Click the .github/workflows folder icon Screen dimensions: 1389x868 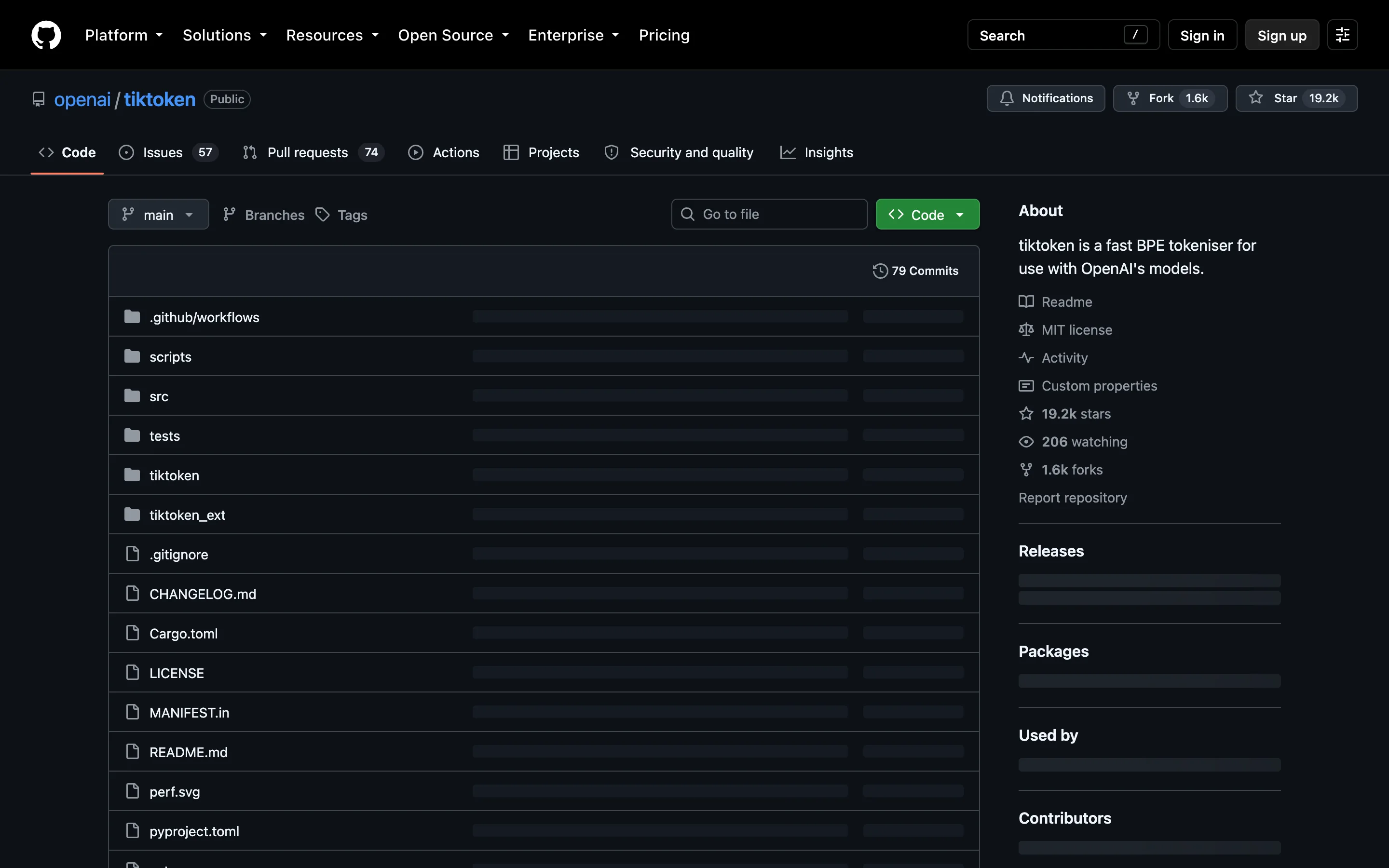coord(132,317)
